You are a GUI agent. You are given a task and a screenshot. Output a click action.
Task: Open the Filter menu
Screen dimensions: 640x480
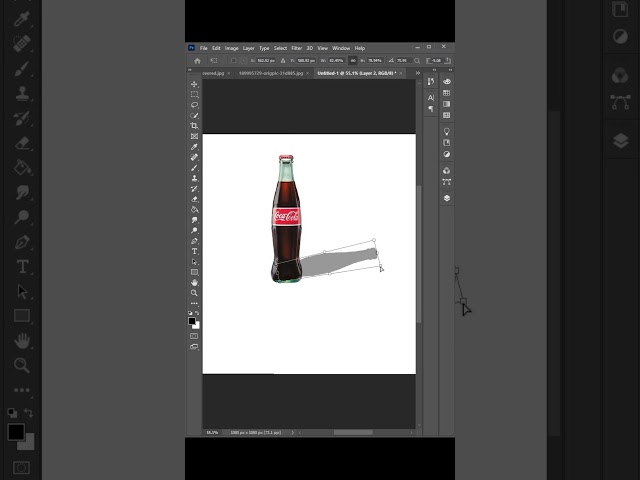coord(297,48)
